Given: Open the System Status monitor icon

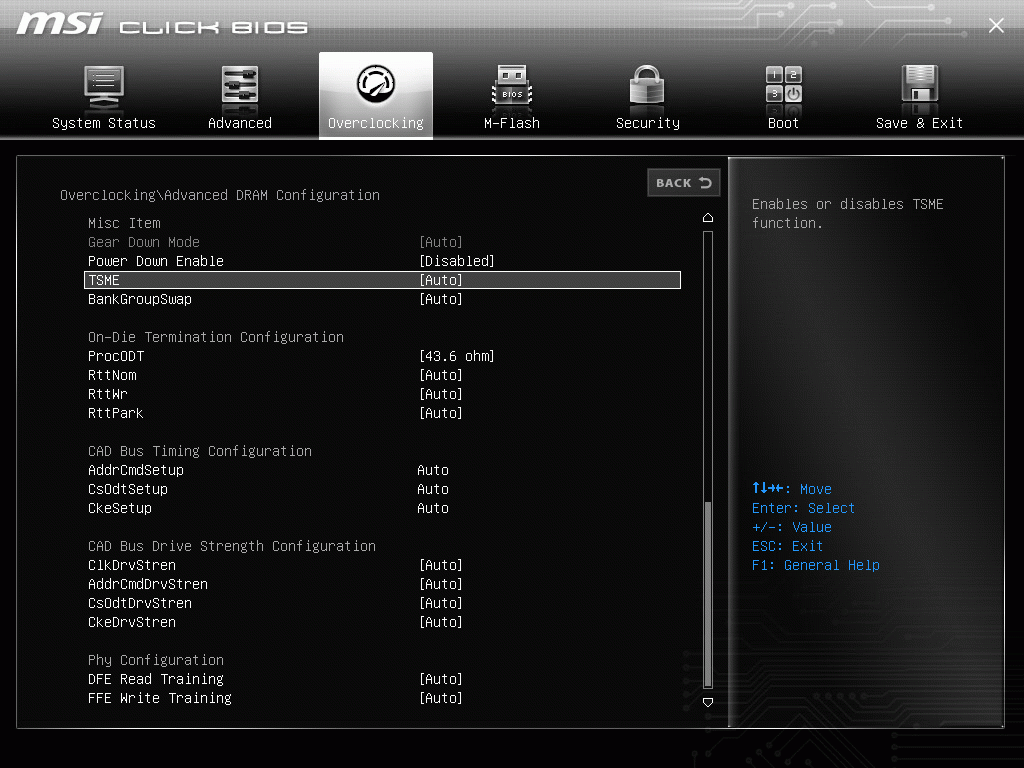Looking at the screenshot, I should coord(104,87).
